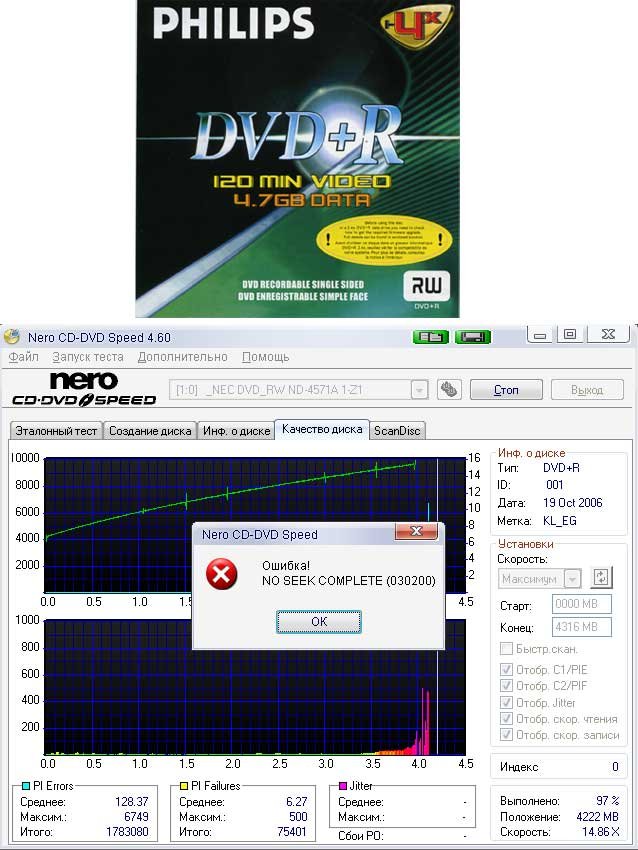Toggle the Отобр. C2/PIF checkbox
Image resolution: width=638 pixels, height=850 pixels.
[506, 686]
